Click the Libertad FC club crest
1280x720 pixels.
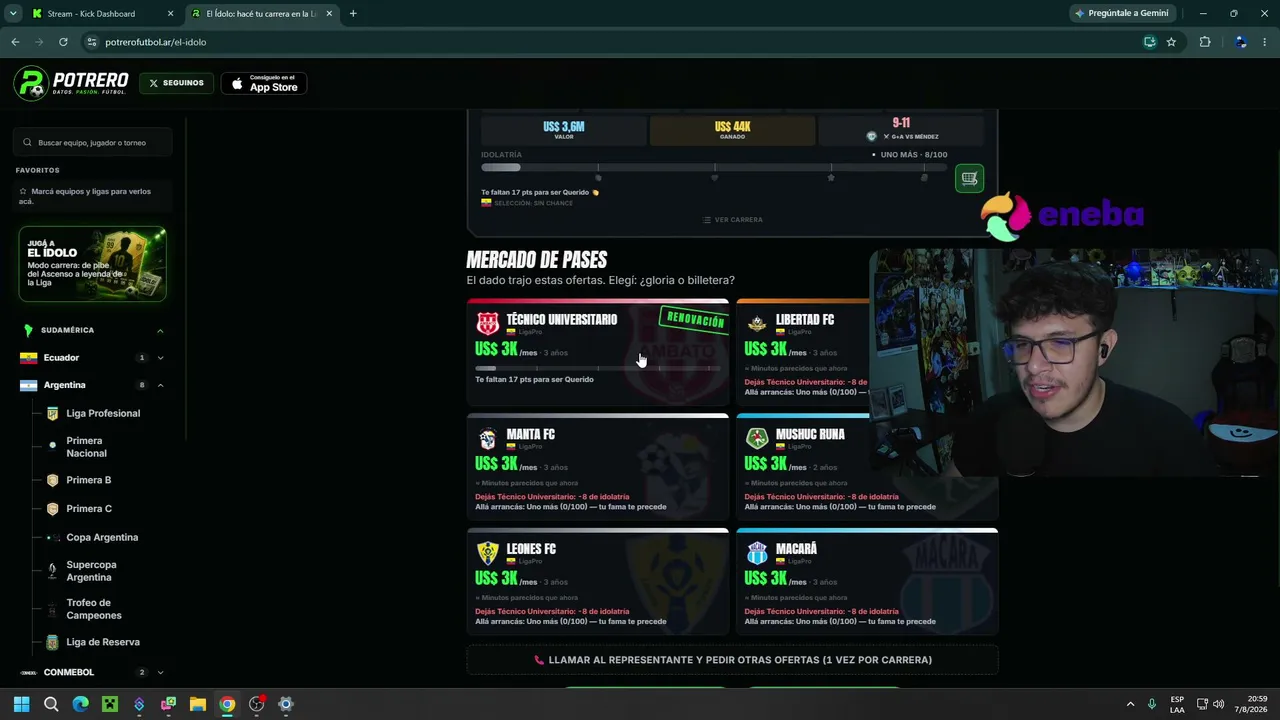click(x=757, y=323)
